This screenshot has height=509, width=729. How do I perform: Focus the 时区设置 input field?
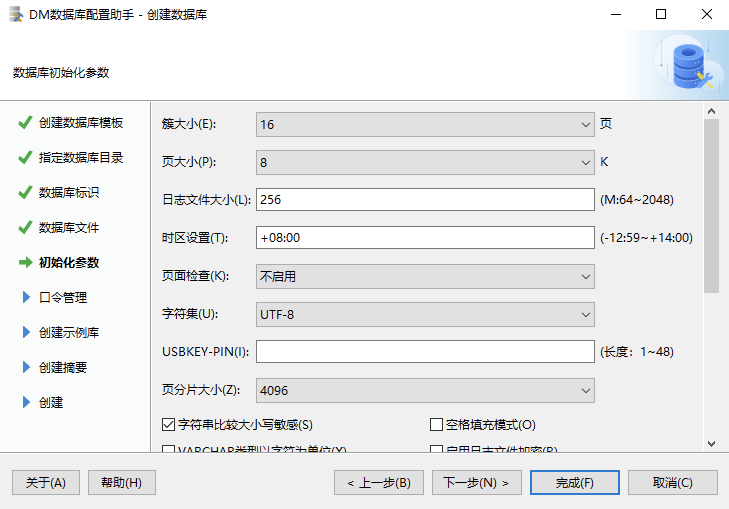click(x=425, y=238)
